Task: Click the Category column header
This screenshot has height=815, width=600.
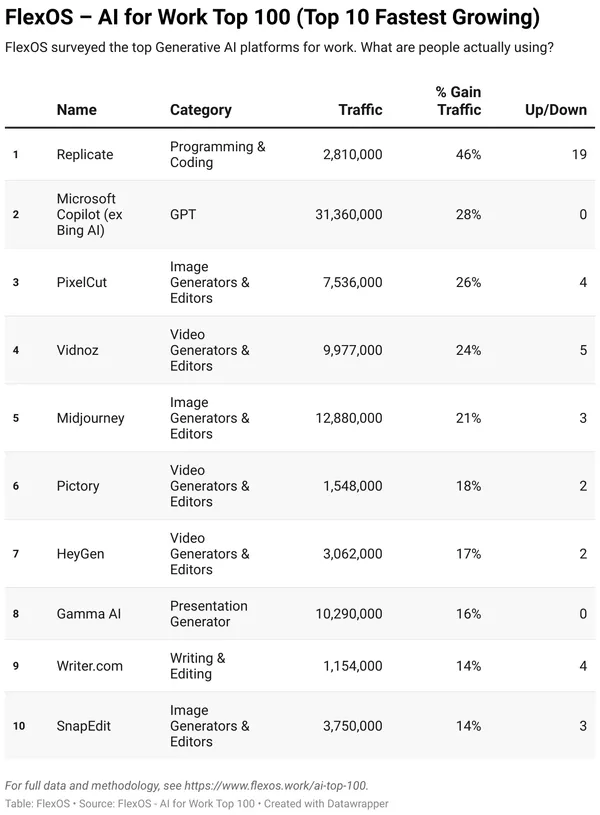Action: coord(200,110)
